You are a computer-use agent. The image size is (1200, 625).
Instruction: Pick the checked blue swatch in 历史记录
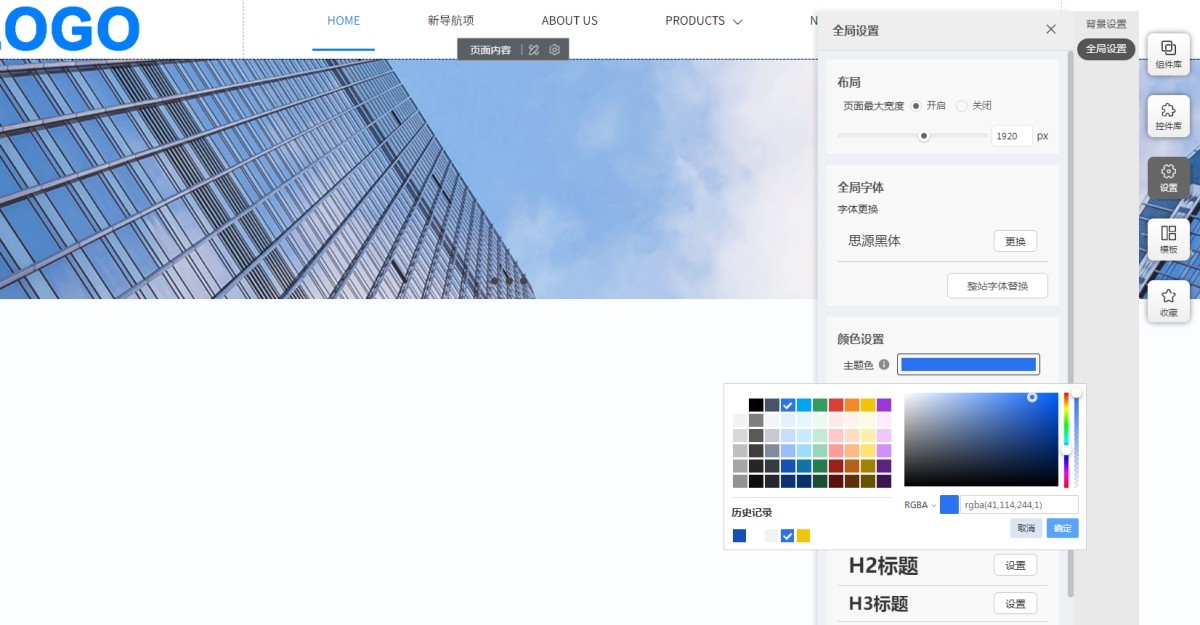[787, 536]
